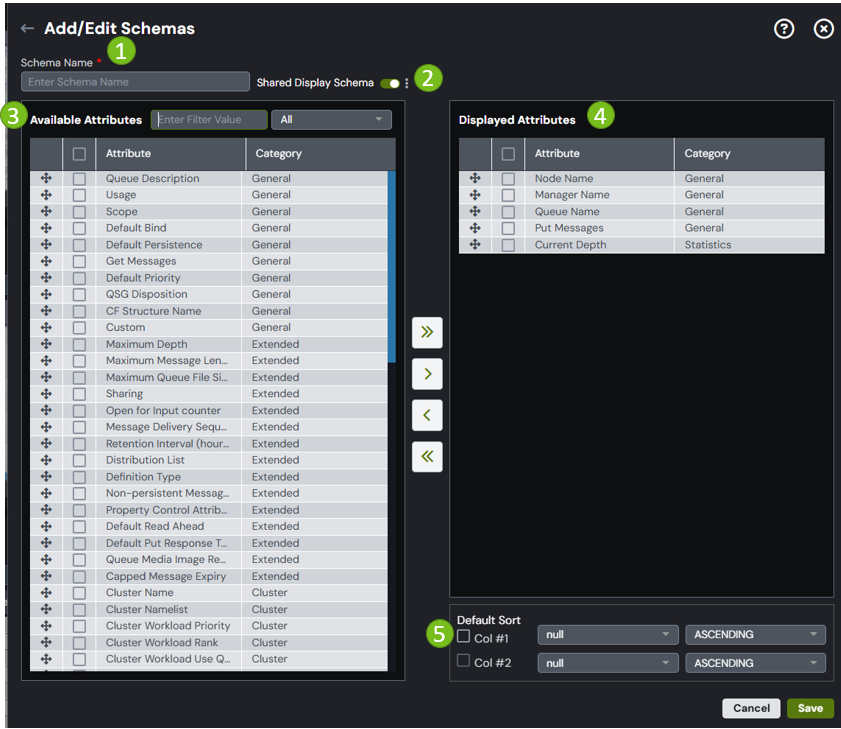The height and width of the screenshot is (729, 841).
Task: Select the Maximum Message Len... attribute text
Action: click(x=166, y=360)
